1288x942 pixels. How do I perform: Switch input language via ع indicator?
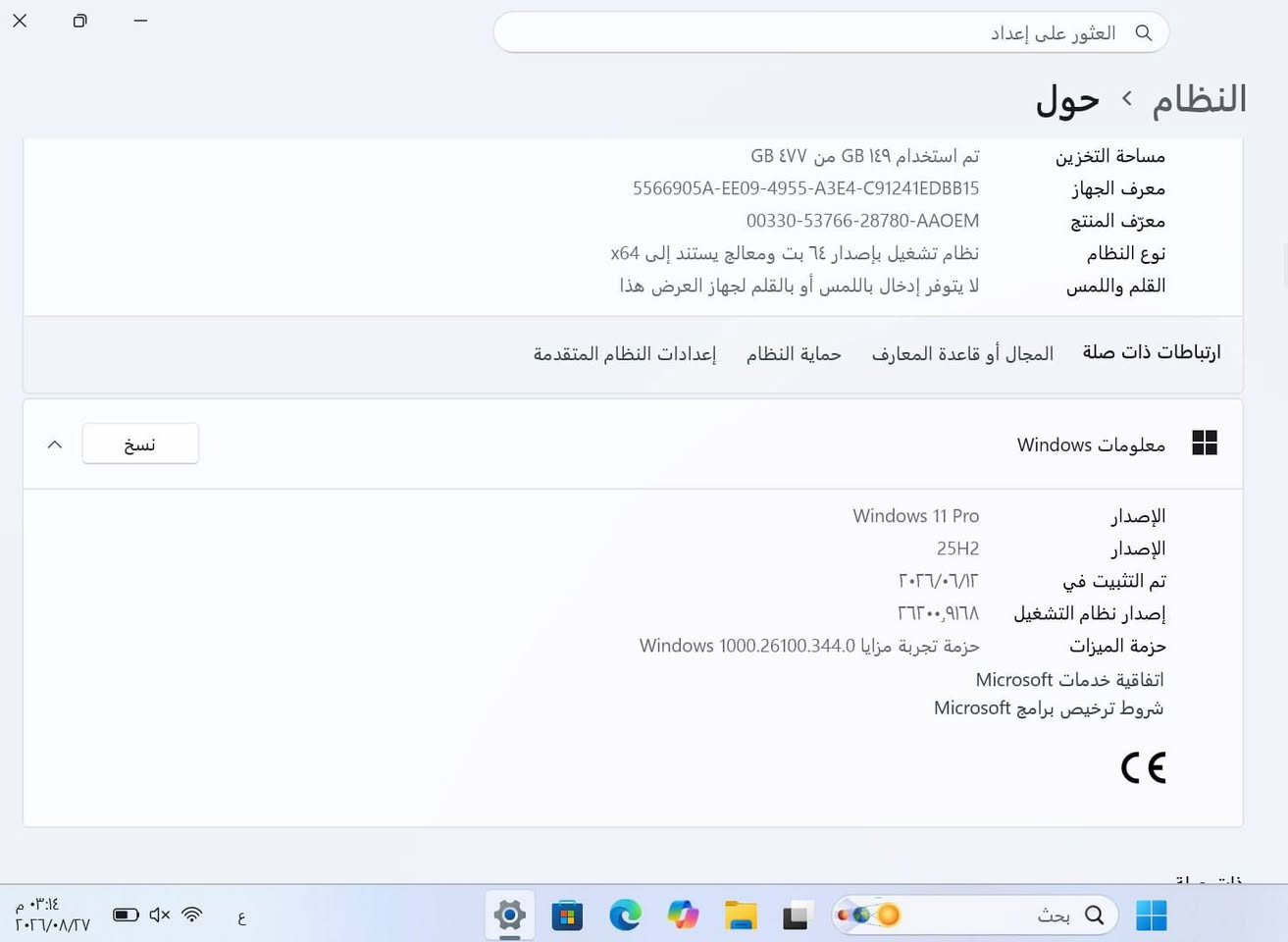(x=241, y=917)
